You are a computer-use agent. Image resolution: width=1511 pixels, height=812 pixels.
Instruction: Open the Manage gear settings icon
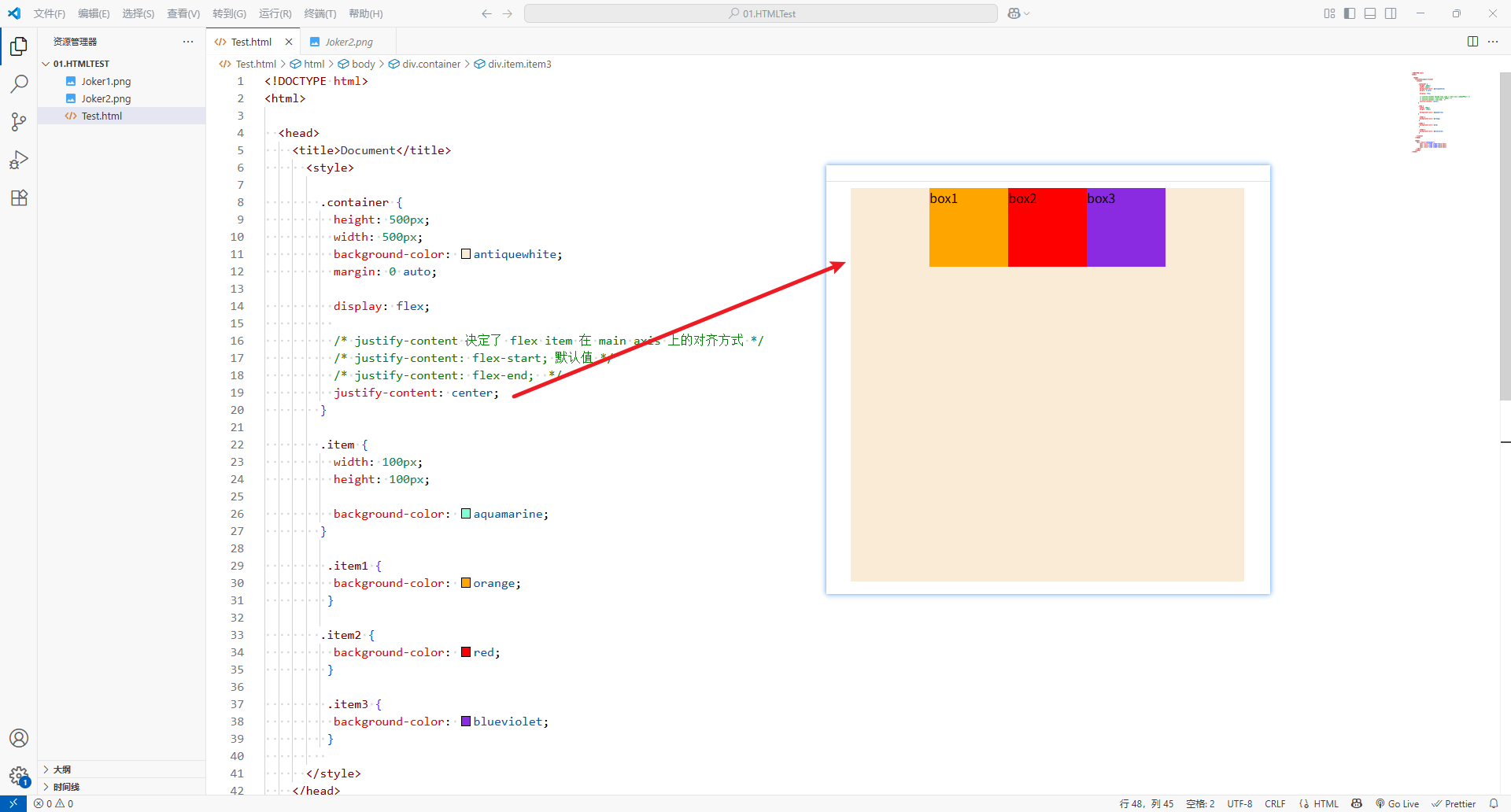pos(19,776)
